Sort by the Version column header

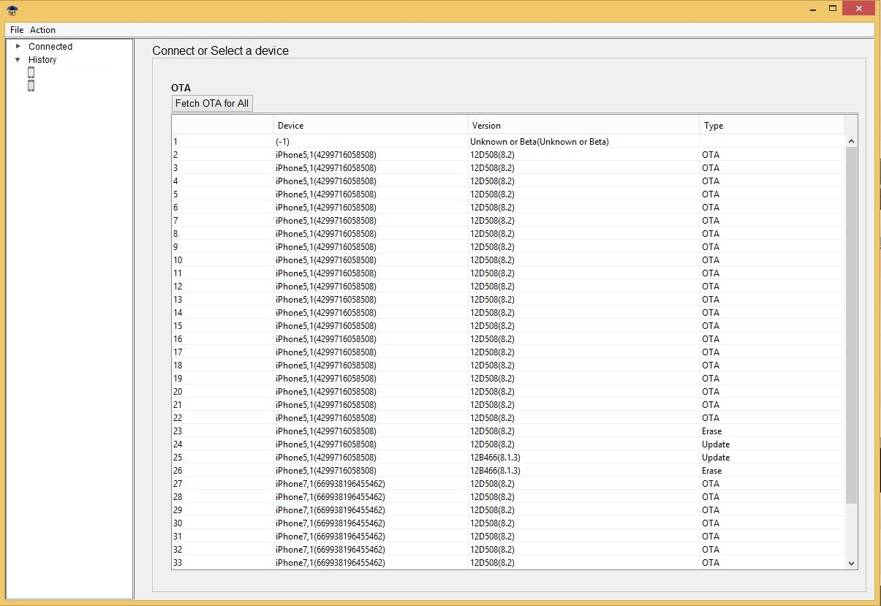583,125
